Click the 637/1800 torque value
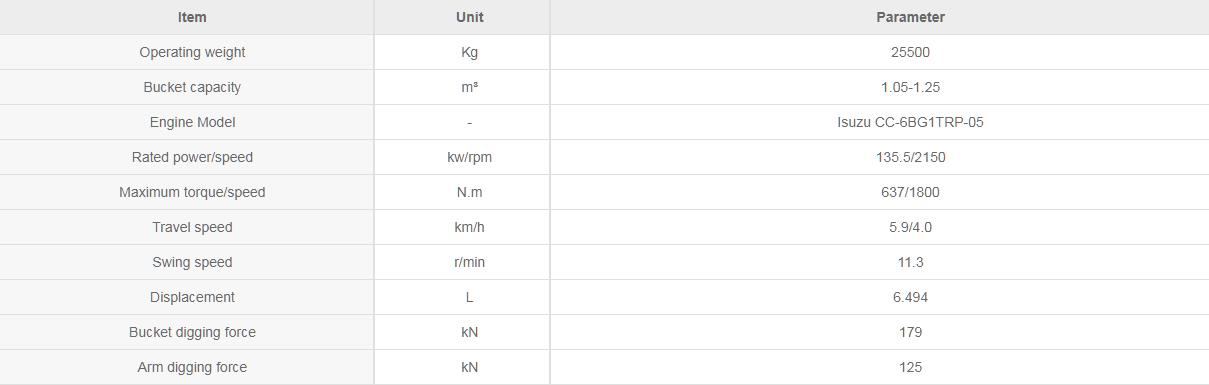Image resolution: width=1209 pixels, height=385 pixels. (910, 192)
